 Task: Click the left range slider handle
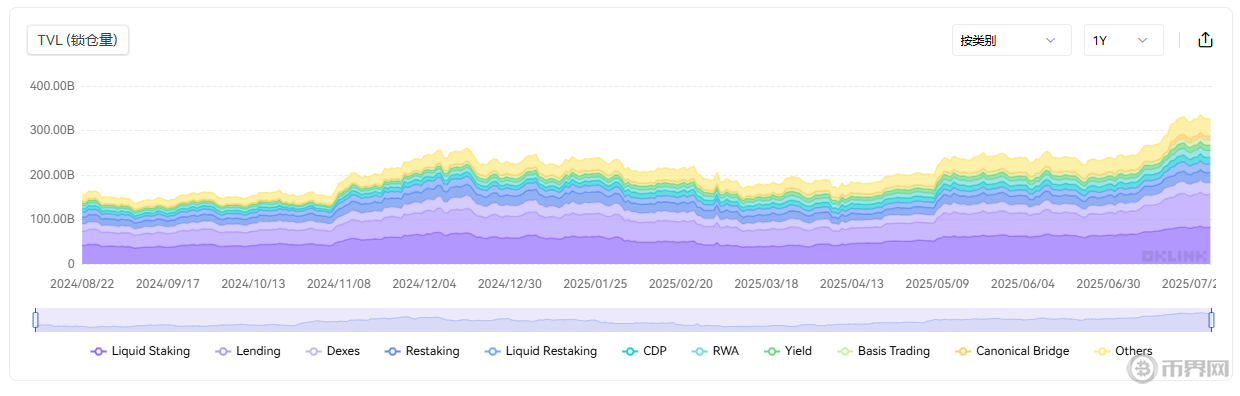(36, 320)
